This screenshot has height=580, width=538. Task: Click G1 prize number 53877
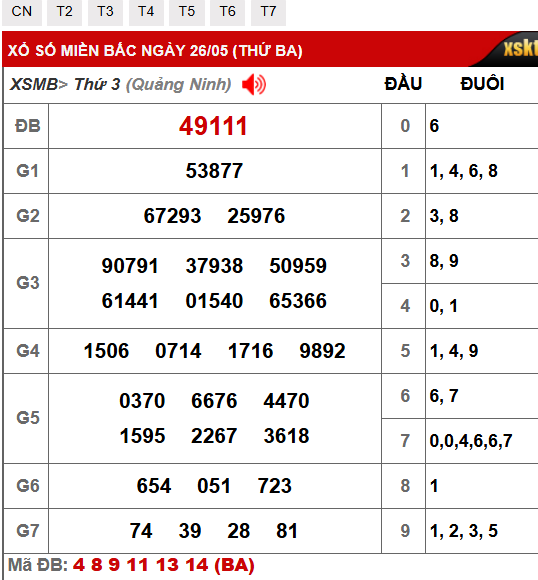tap(214, 171)
